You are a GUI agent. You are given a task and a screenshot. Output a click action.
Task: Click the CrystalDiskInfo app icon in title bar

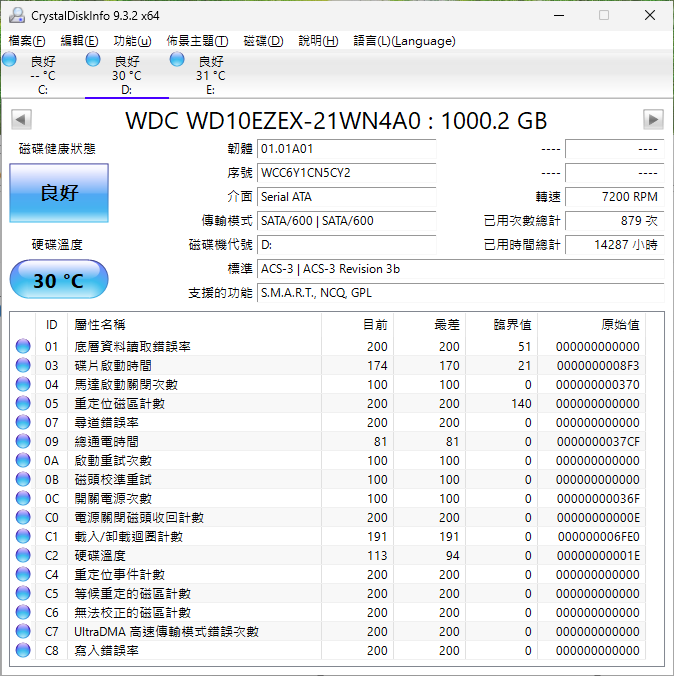click(x=17, y=16)
